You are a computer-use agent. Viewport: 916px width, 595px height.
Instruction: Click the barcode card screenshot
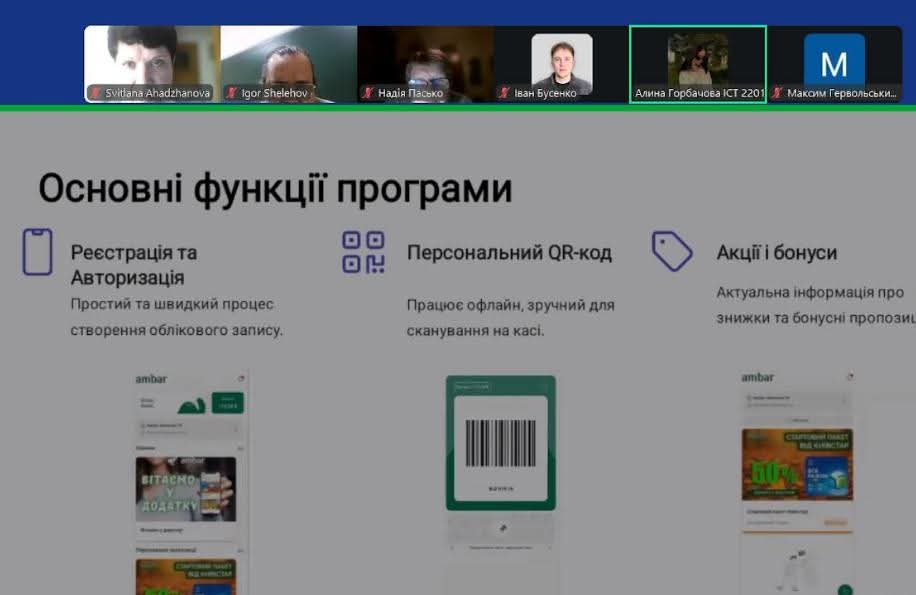[x=501, y=443]
